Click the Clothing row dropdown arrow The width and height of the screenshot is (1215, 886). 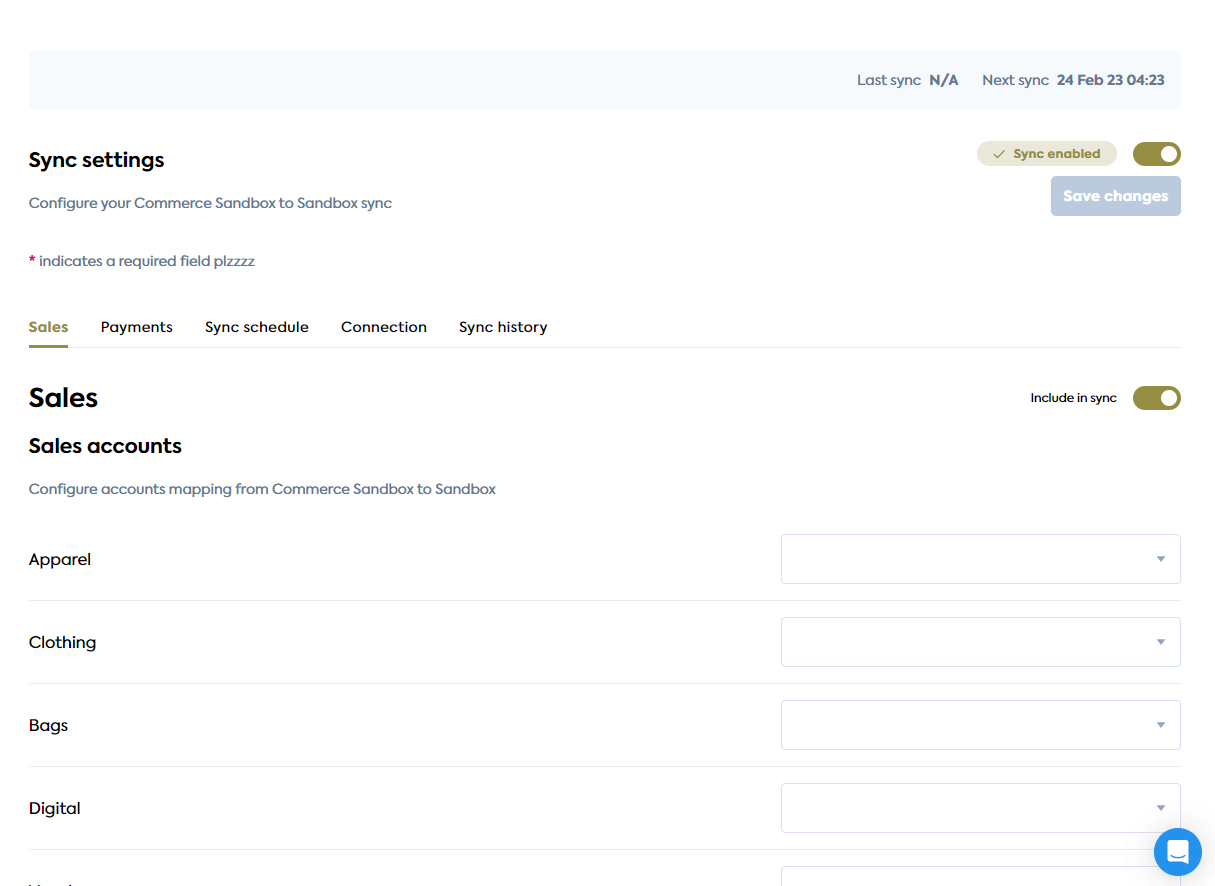1160,642
